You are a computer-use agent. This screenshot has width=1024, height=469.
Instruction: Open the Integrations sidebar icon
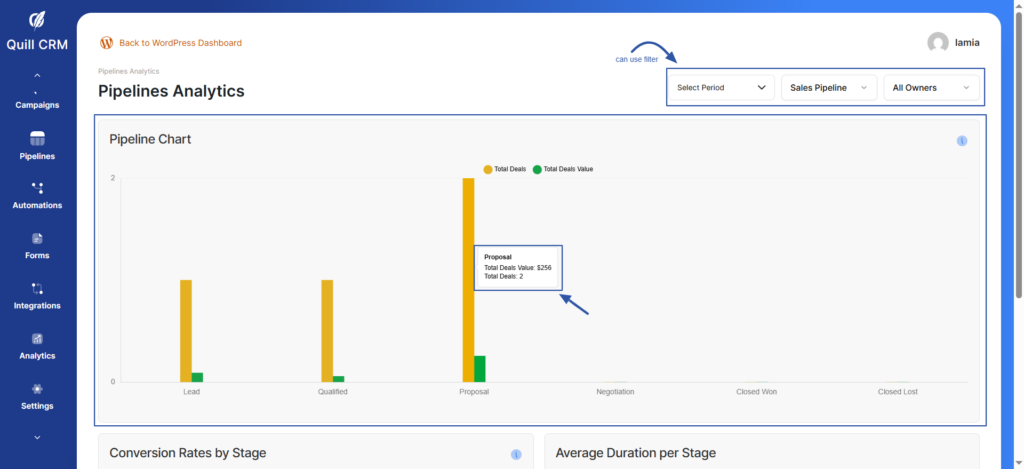pyautogui.click(x=38, y=289)
